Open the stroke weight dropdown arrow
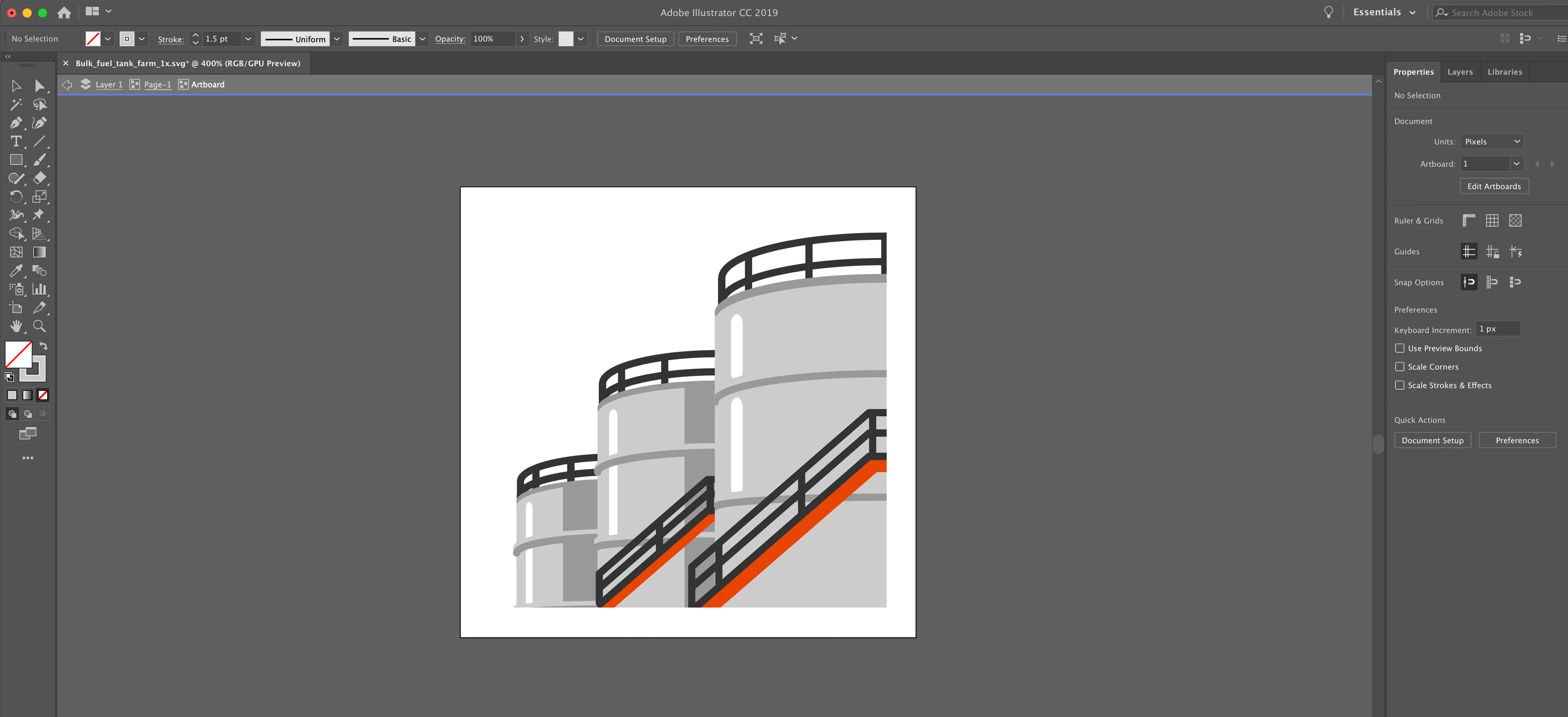This screenshot has height=717, width=1568. (x=248, y=39)
